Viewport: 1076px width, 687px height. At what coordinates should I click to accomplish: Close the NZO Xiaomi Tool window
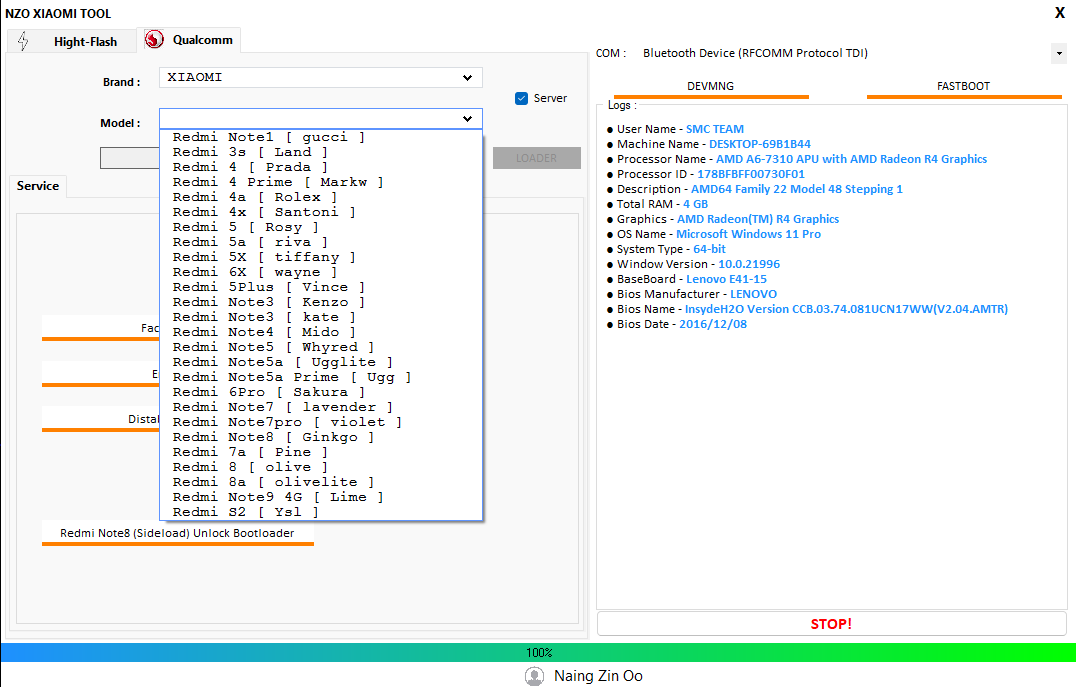click(1060, 13)
